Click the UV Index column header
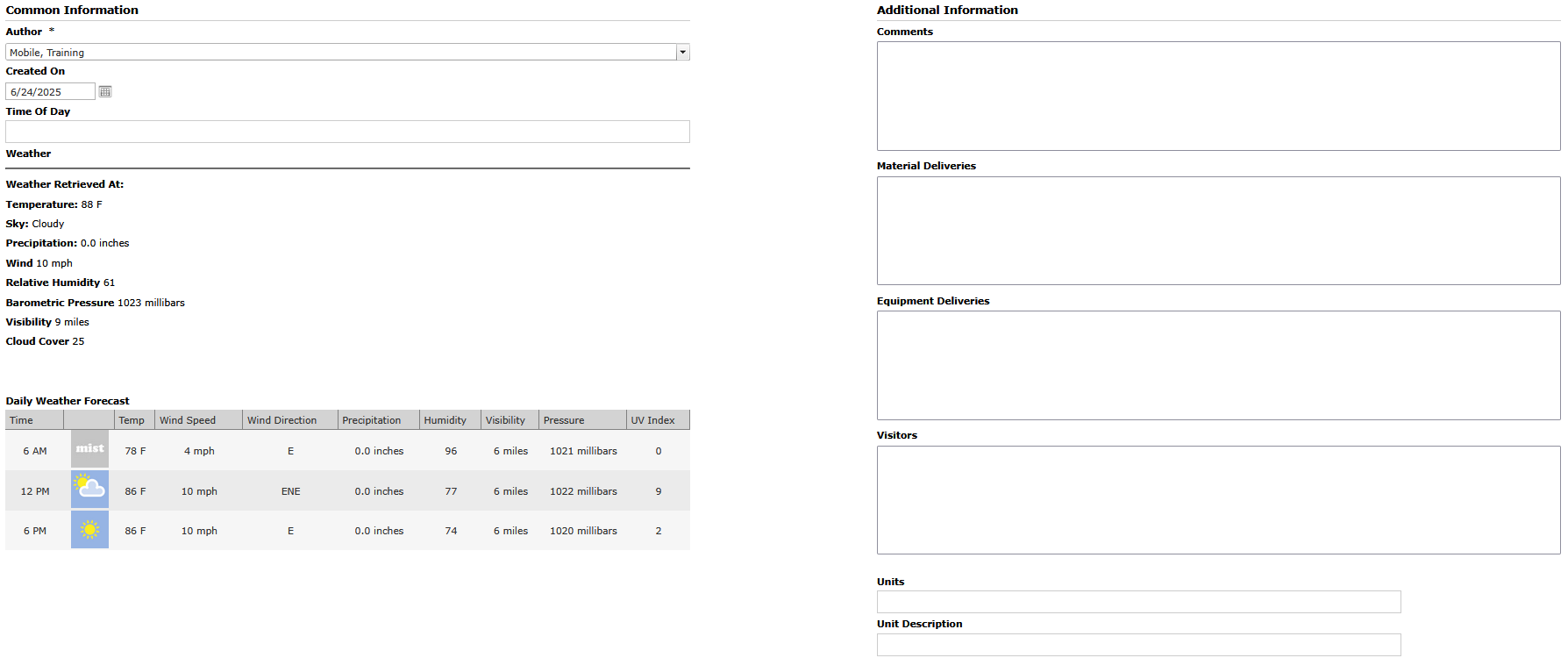Viewport: 1568px width, 658px height. [659, 420]
